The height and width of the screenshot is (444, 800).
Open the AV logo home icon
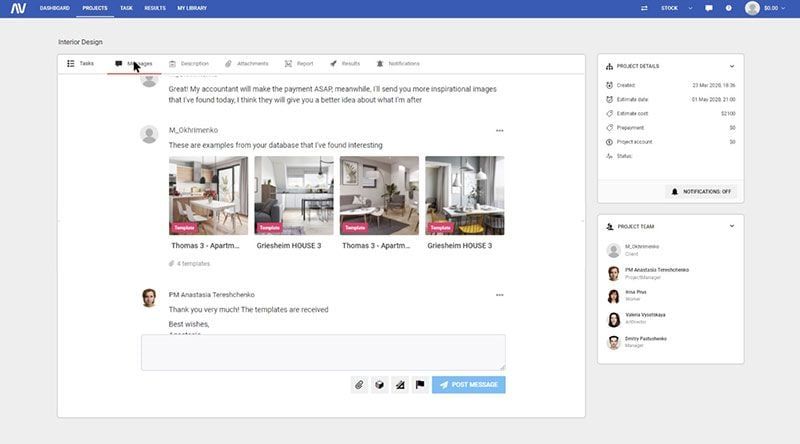tap(17, 8)
